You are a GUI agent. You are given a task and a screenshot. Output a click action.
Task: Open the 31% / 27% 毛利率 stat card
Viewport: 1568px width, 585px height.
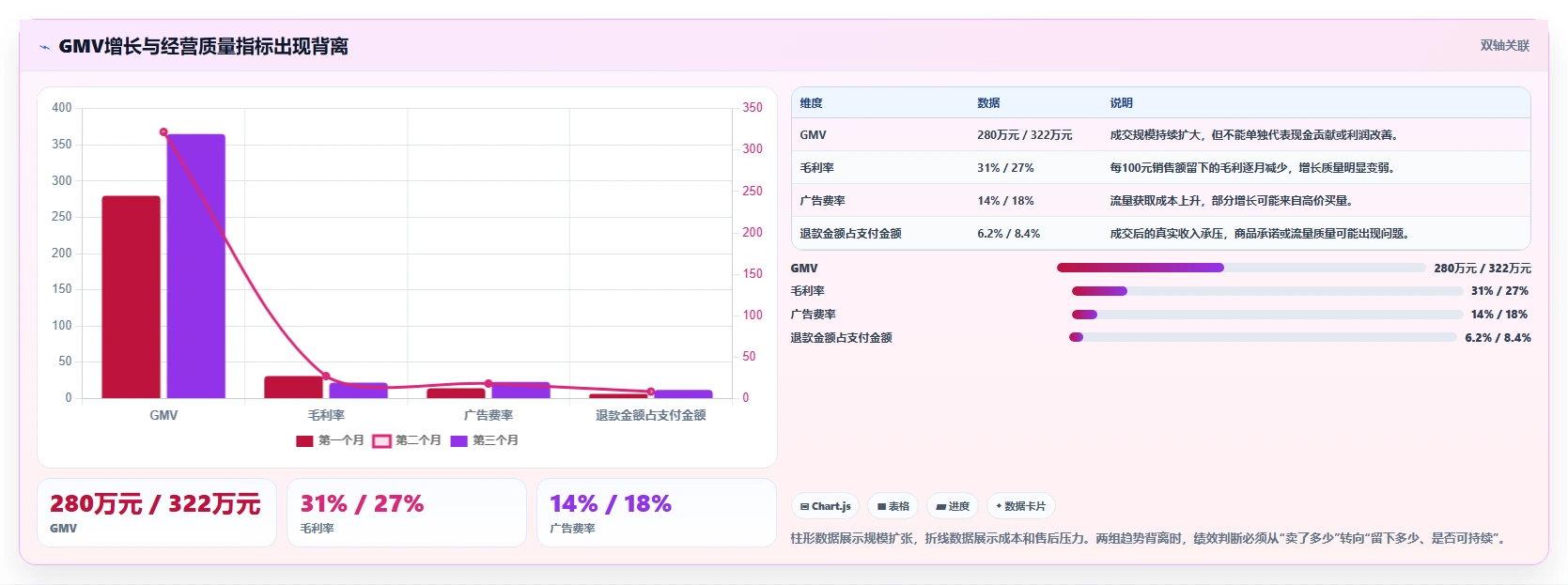pos(406,513)
